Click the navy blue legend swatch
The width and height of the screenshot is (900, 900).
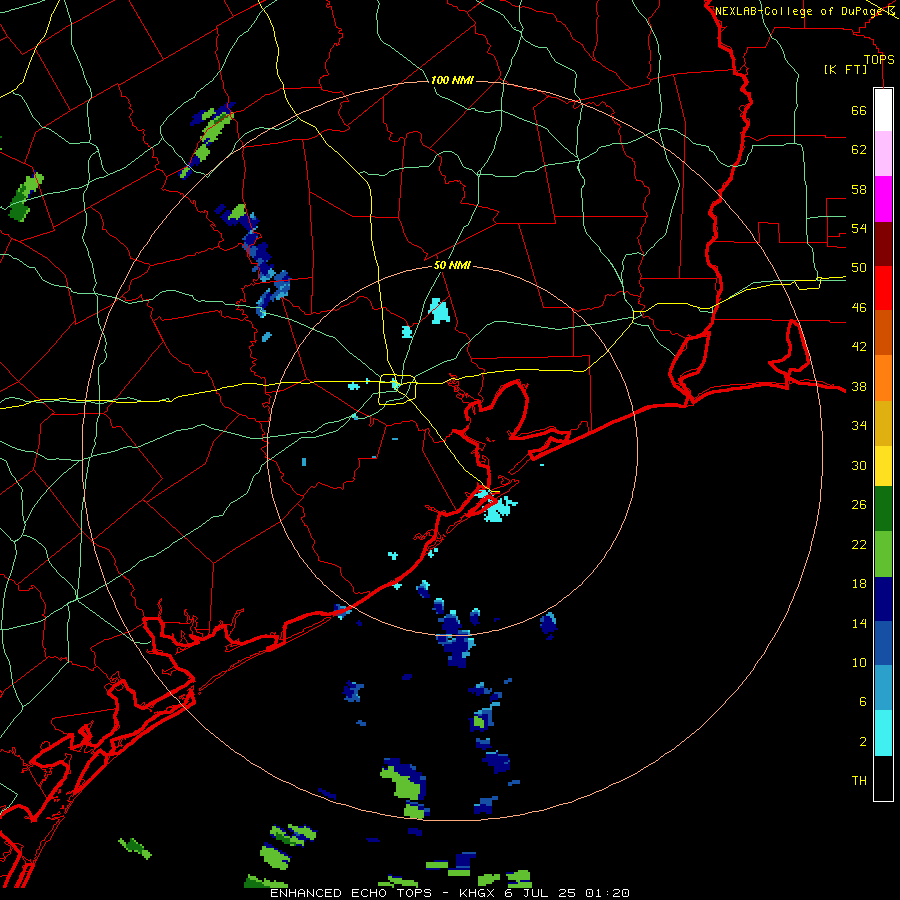(883, 599)
